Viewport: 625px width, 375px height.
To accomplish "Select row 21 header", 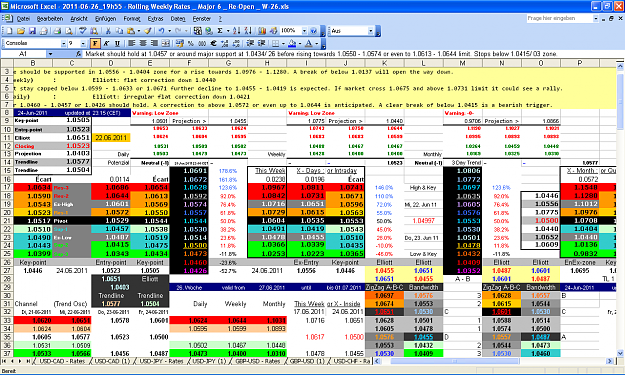I will coord(7,221).
